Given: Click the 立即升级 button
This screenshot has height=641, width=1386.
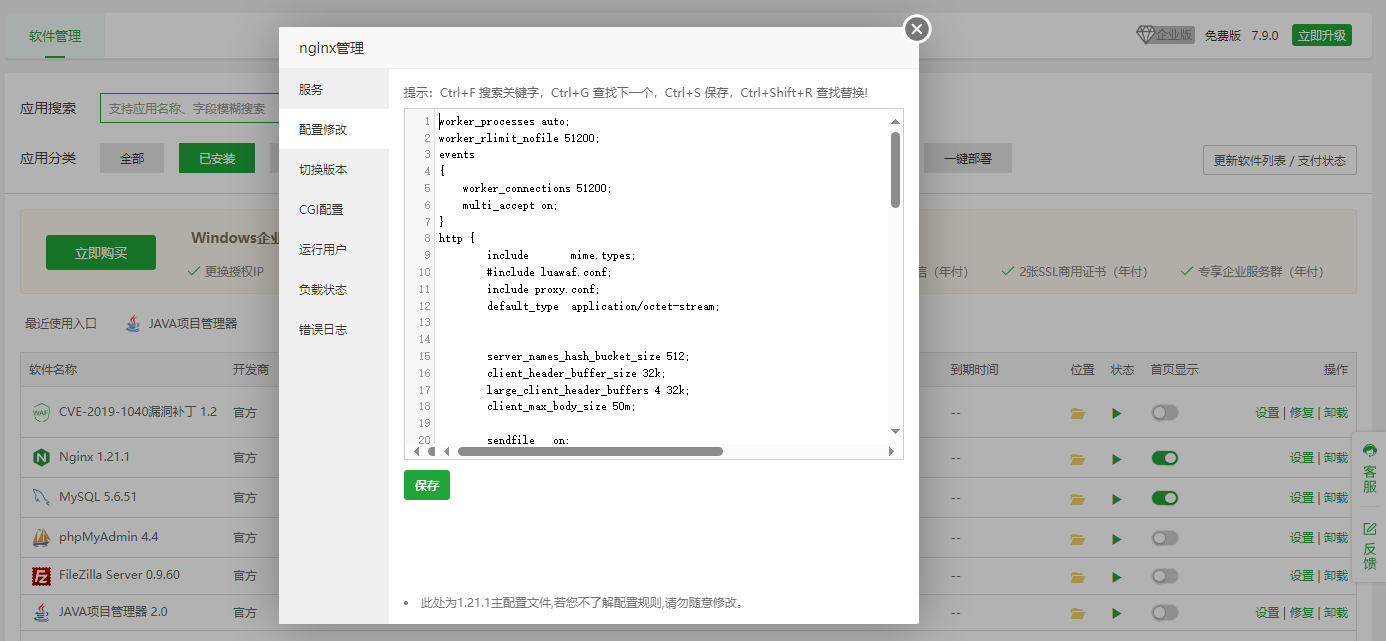Looking at the screenshot, I should (1321, 35).
